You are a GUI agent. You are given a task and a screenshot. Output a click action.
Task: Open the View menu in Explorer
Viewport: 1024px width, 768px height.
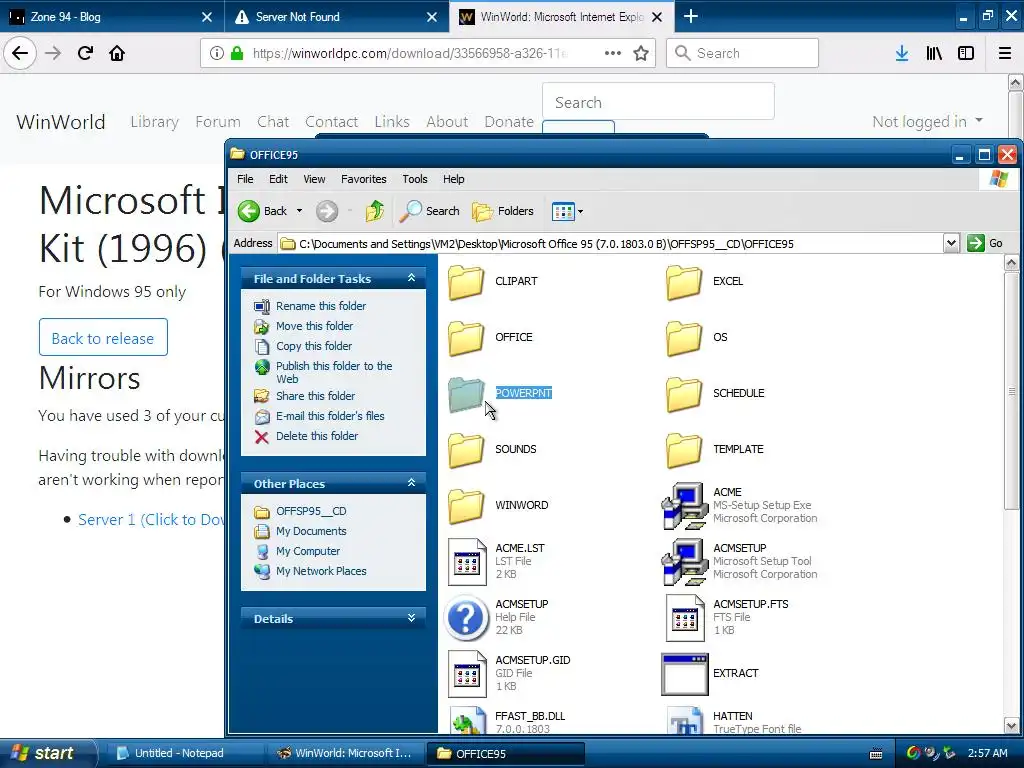(314, 179)
